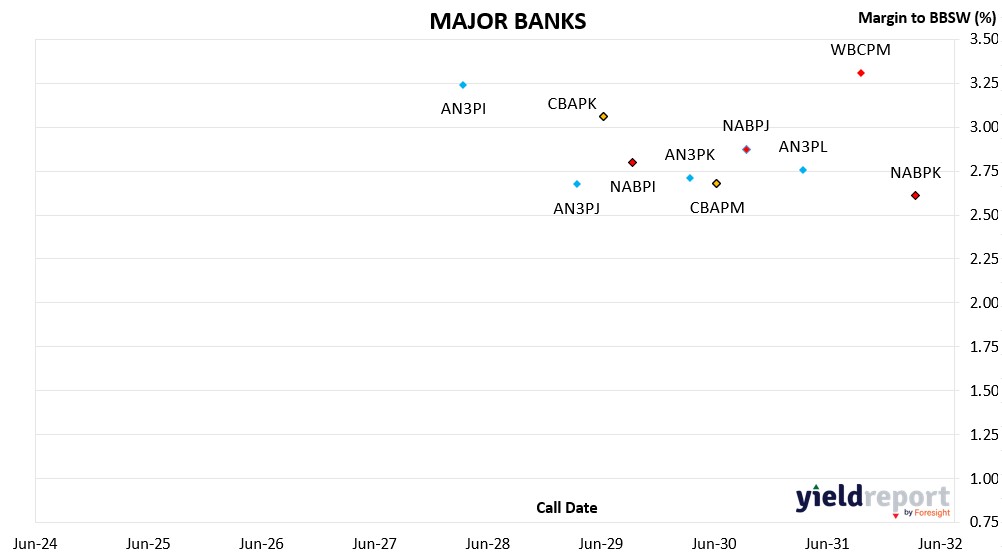
Task: Open the yieldreport logo link
Action: point(872,500)
